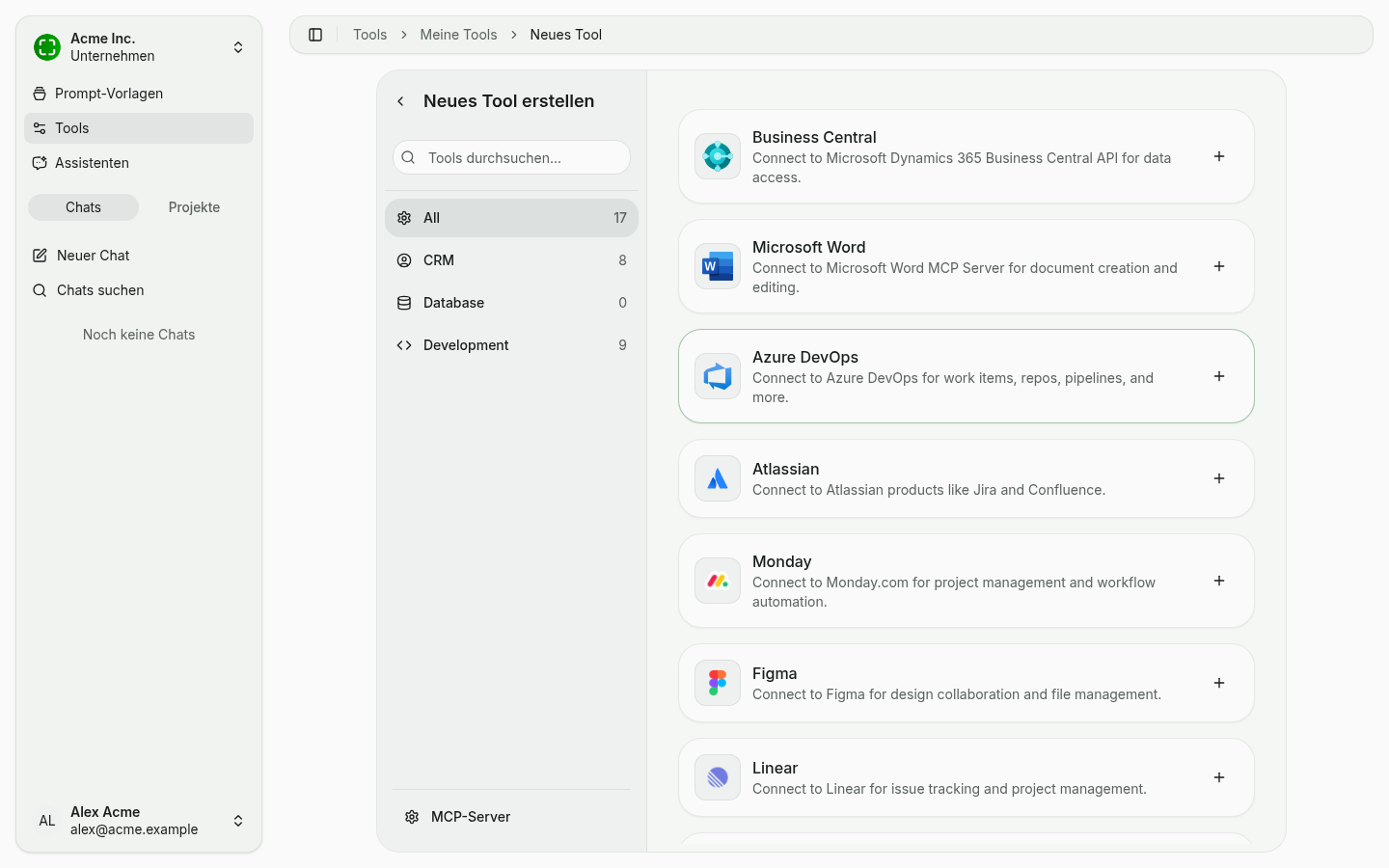
Task: Add the Atlassian tool via plus
Action: point(1219,478)
